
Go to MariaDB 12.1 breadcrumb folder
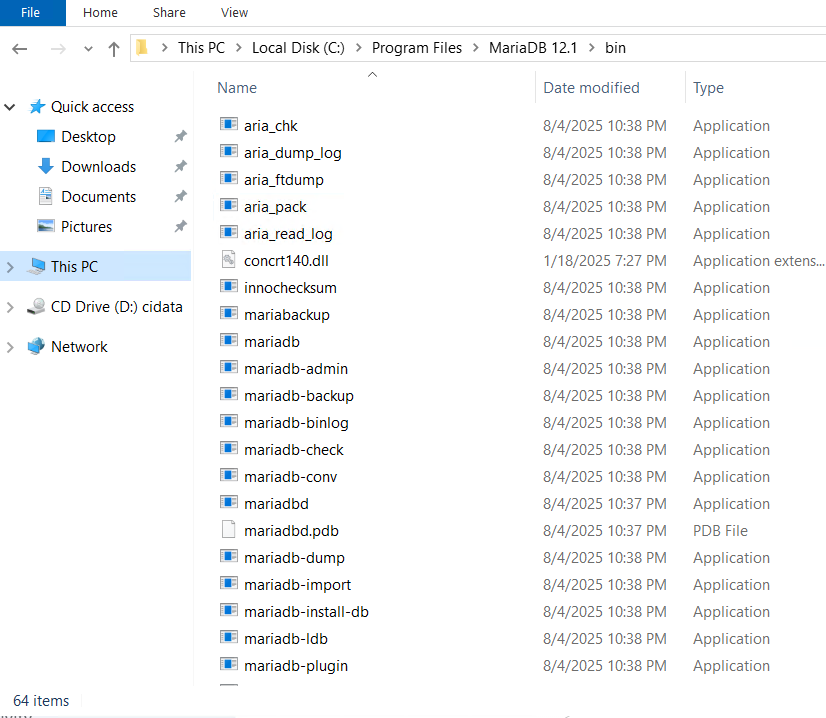(533, 48)
